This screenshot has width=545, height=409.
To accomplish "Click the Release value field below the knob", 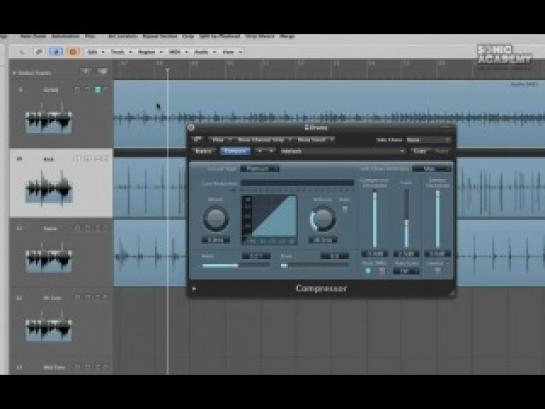I will point(323,240).
